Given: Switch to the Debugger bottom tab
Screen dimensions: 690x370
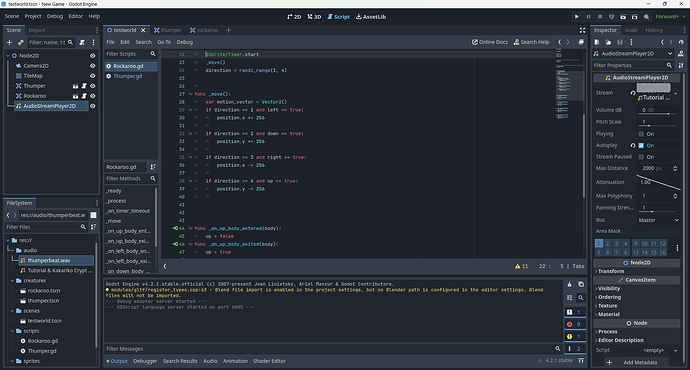Looking at the screenshot, I should [145, 361].
